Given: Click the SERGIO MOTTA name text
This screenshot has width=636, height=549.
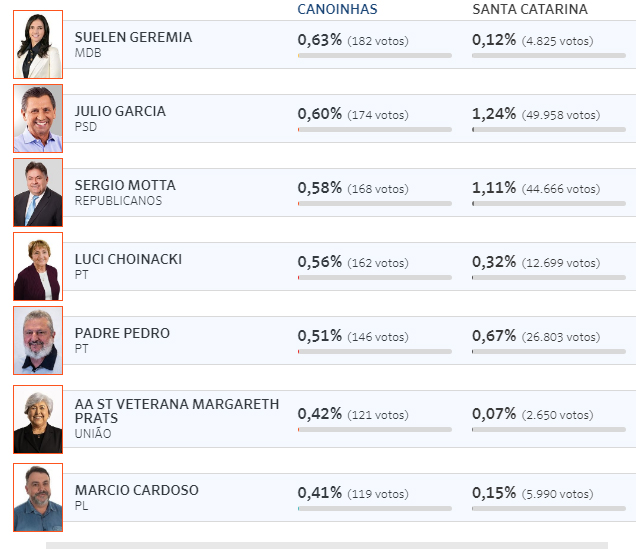Looking at the screenshot, I should 125,185.
